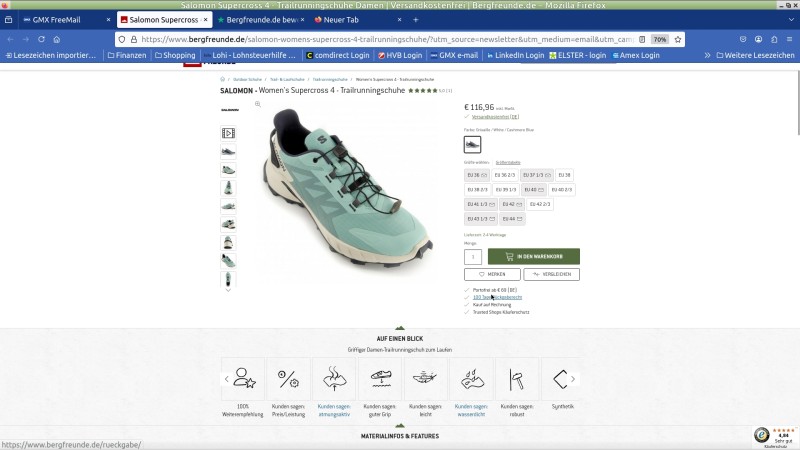Toggle reader view icon in address bar
Image resolution: width=800 pixels, height=450 pixels.
tap(642, 39)
